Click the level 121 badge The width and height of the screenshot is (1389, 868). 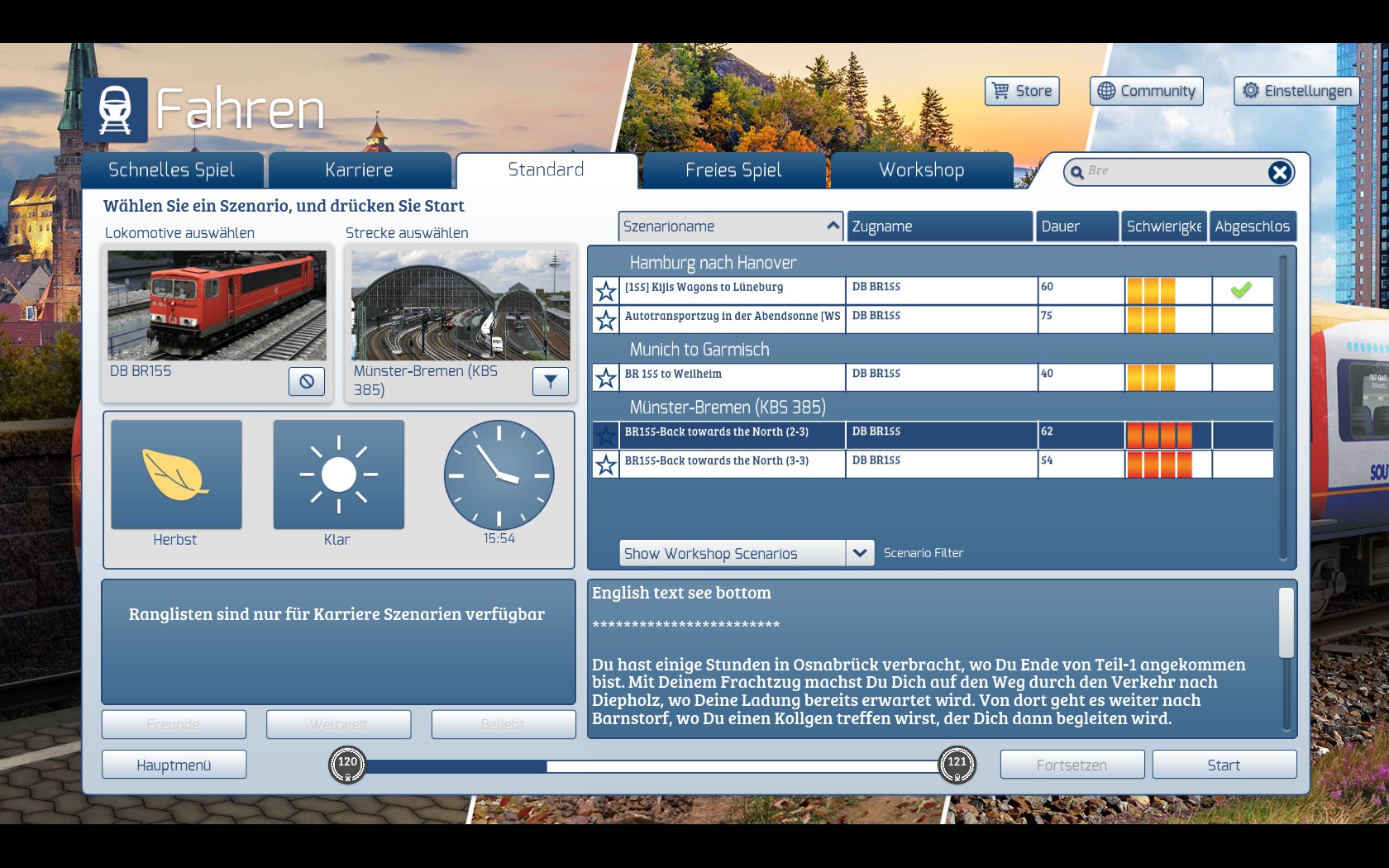tap(957, 764)
